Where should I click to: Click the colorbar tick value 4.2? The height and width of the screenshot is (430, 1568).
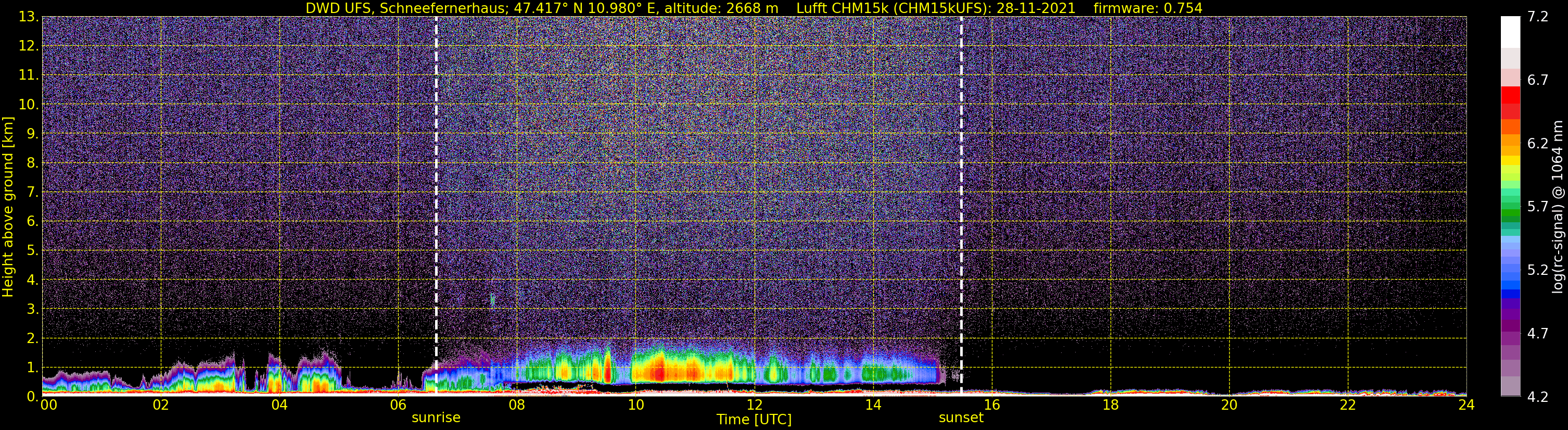pyautogui.click(x=1538, y=397)
